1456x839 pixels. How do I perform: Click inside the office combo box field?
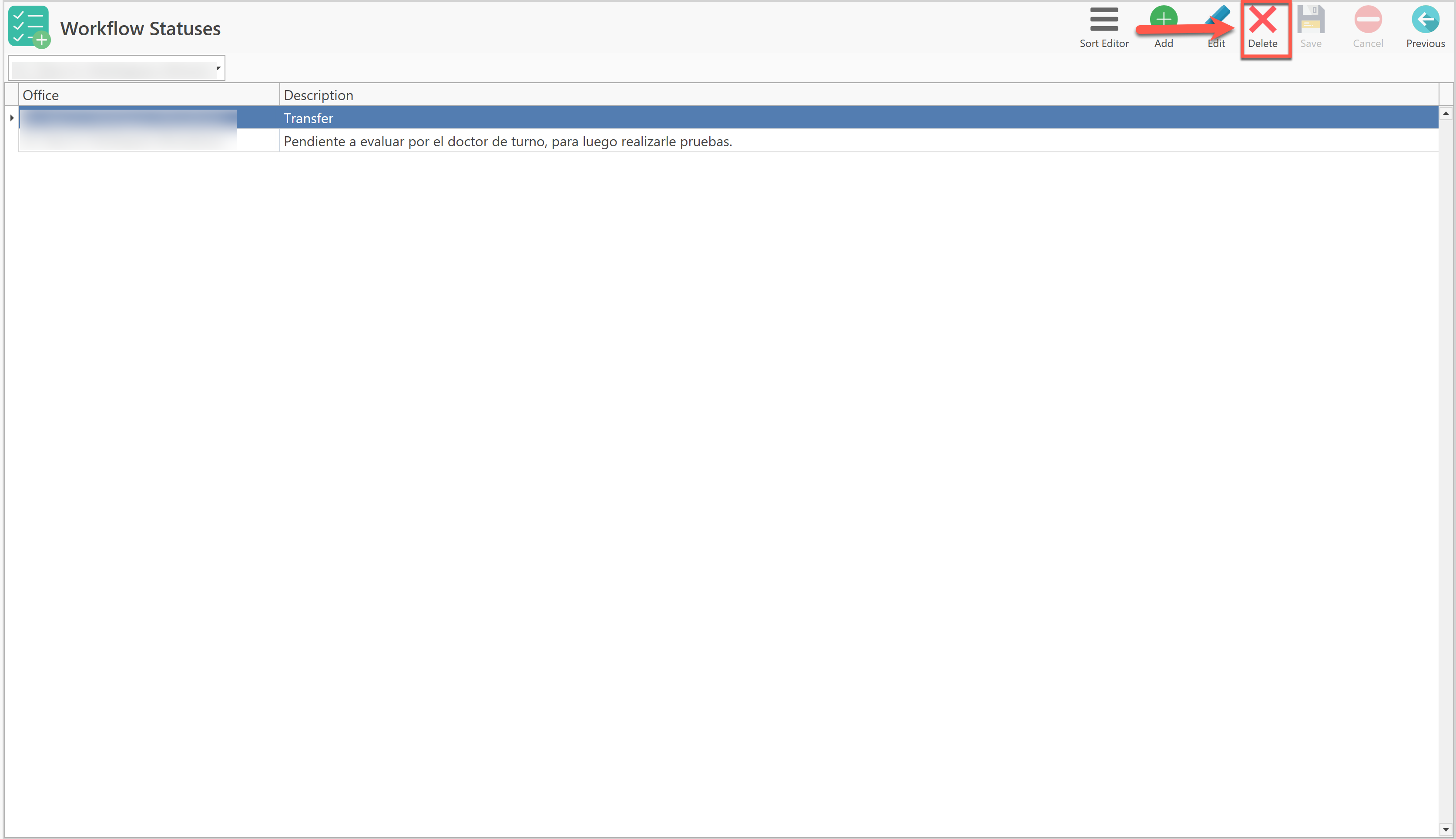coord(113,69)
